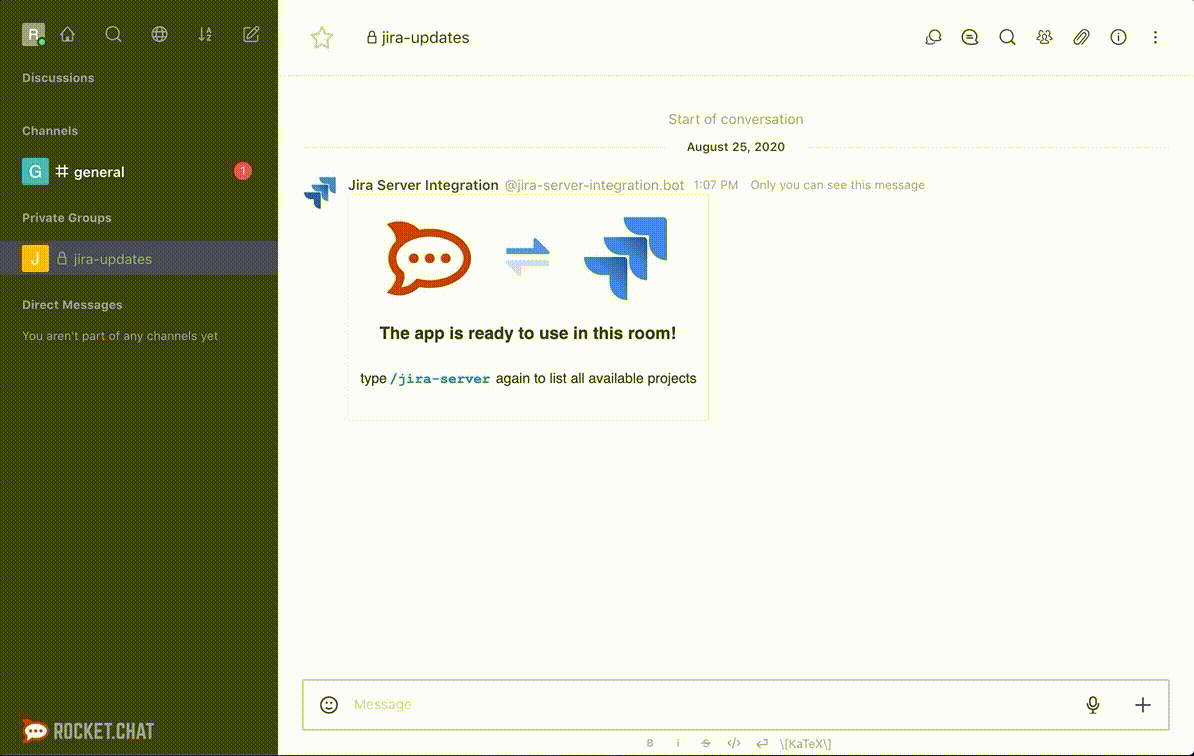Screen dimensions: 1194x756
Task: Toggle bold formatting in message composer
Action: coord(649,743)
